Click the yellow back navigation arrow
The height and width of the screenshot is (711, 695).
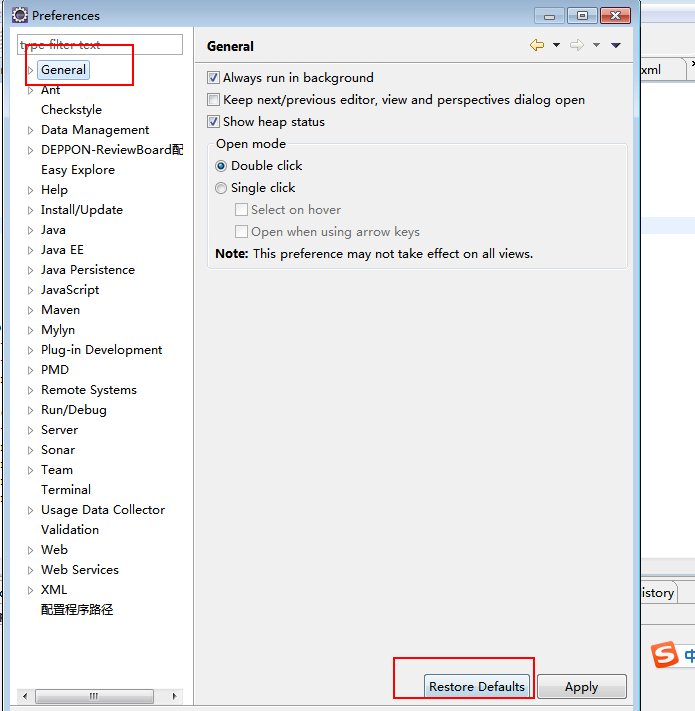click(537, 45)
